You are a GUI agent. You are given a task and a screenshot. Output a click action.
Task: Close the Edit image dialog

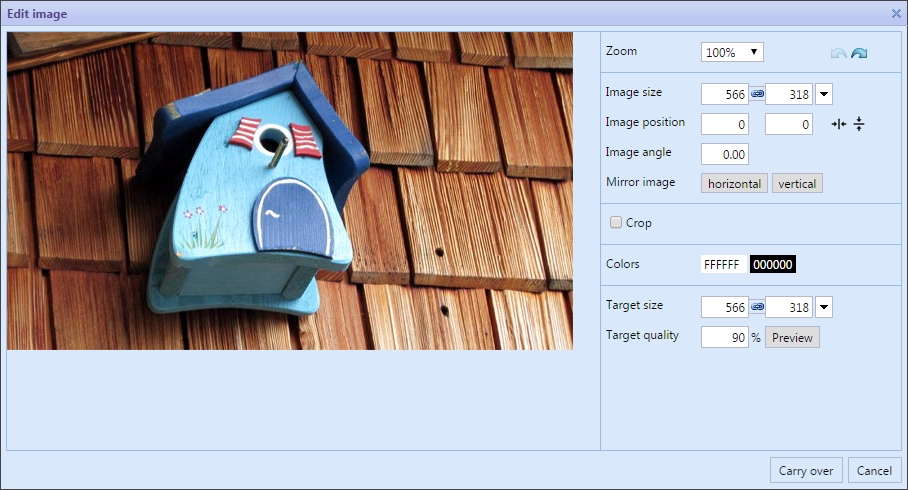coord(896,13)
